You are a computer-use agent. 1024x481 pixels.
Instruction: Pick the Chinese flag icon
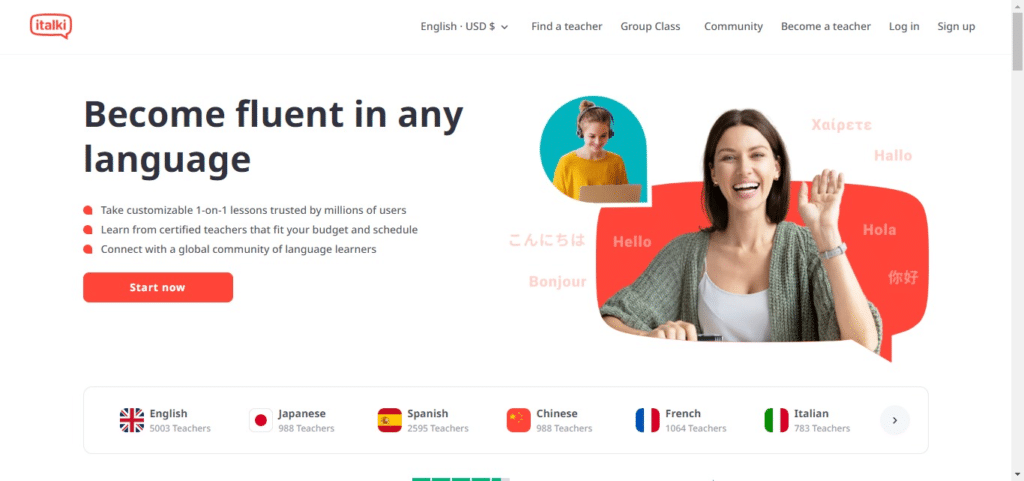519,420
